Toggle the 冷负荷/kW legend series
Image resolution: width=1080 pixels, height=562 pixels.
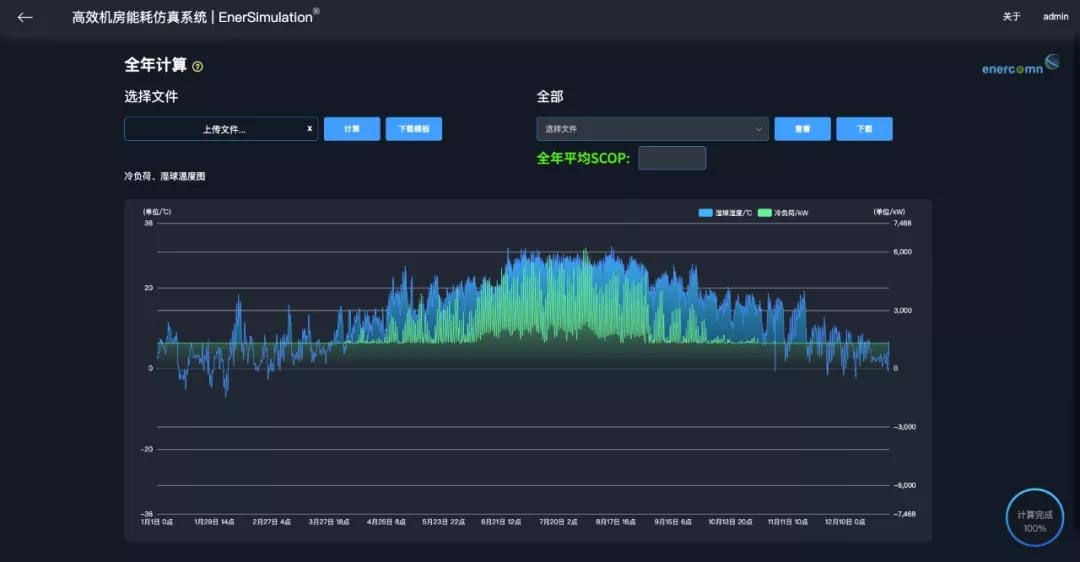790,213
